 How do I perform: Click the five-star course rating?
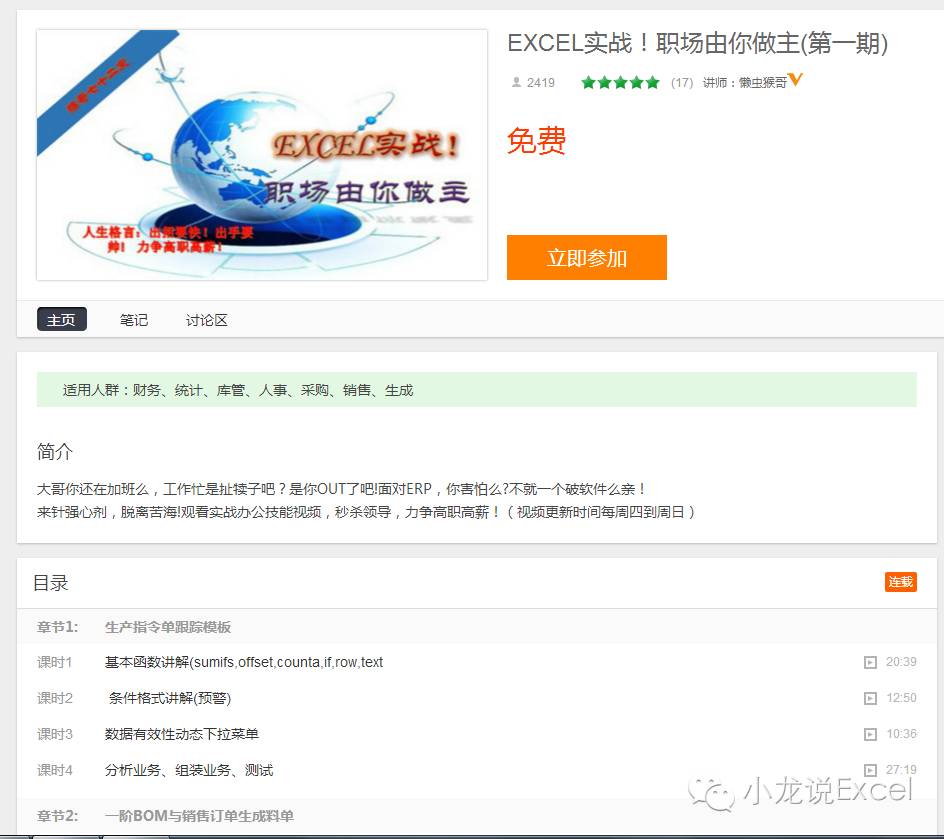coord(620,82)
